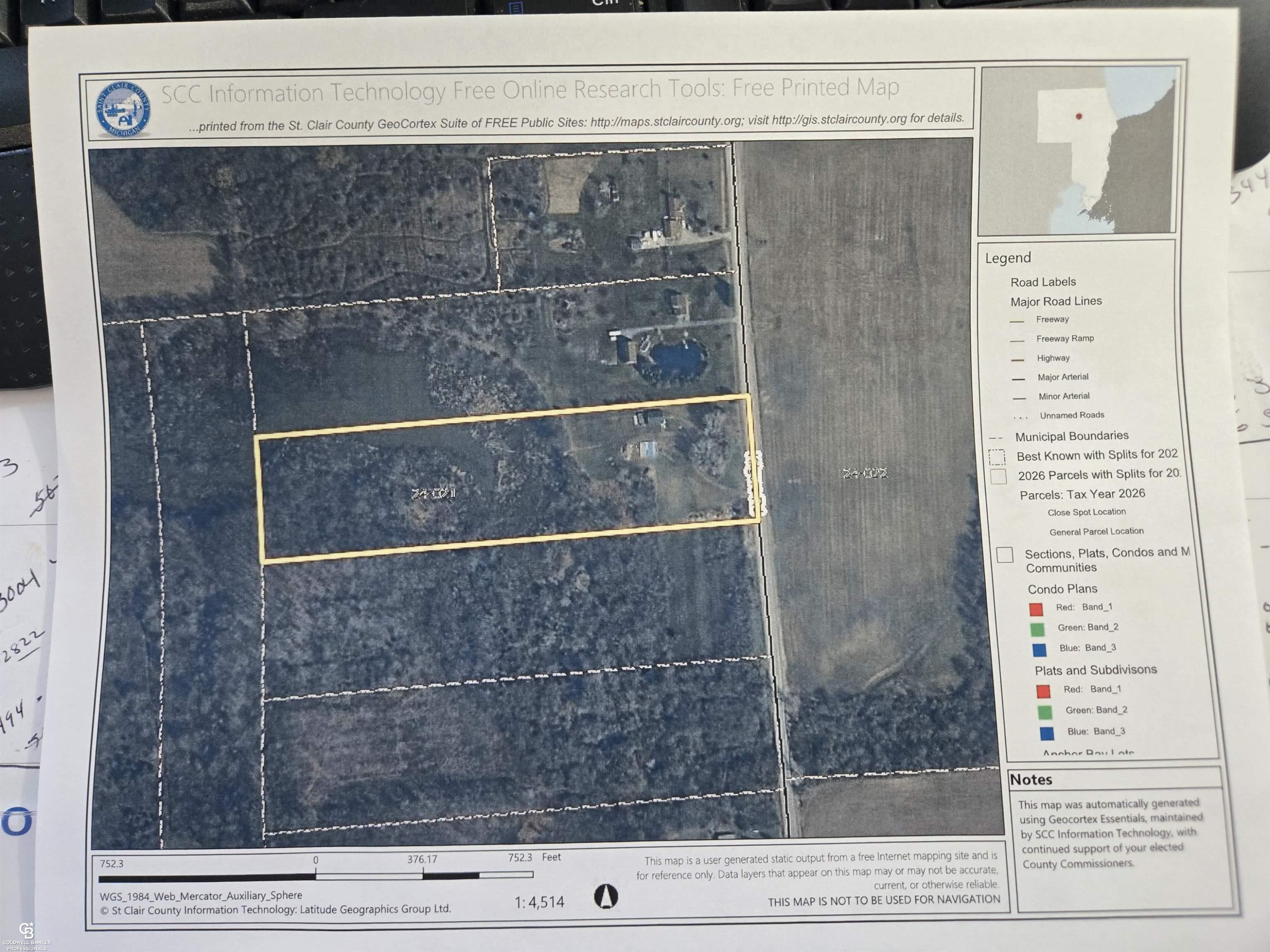This screenshot has width=1270, height=952.
Task: Click the '1: 4,514' map scale text
Action: [x=539, y=902]
